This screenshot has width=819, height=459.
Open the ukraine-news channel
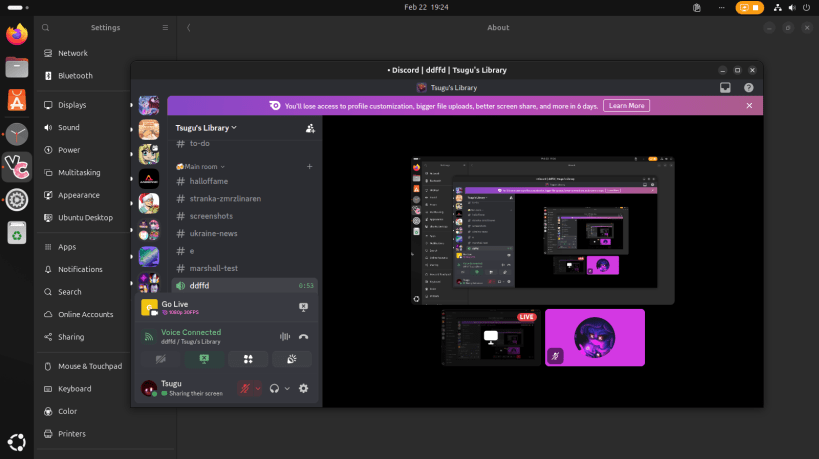[244, 233]
